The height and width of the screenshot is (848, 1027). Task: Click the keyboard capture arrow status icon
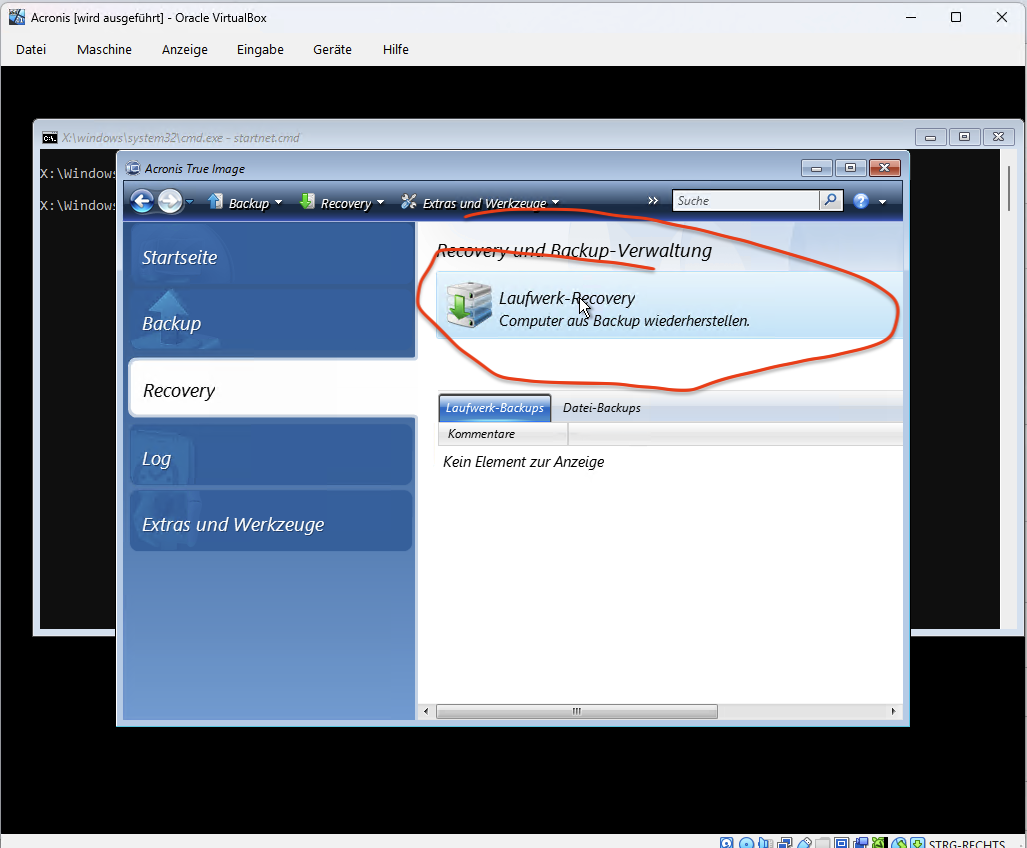click(x=918, y=843)
